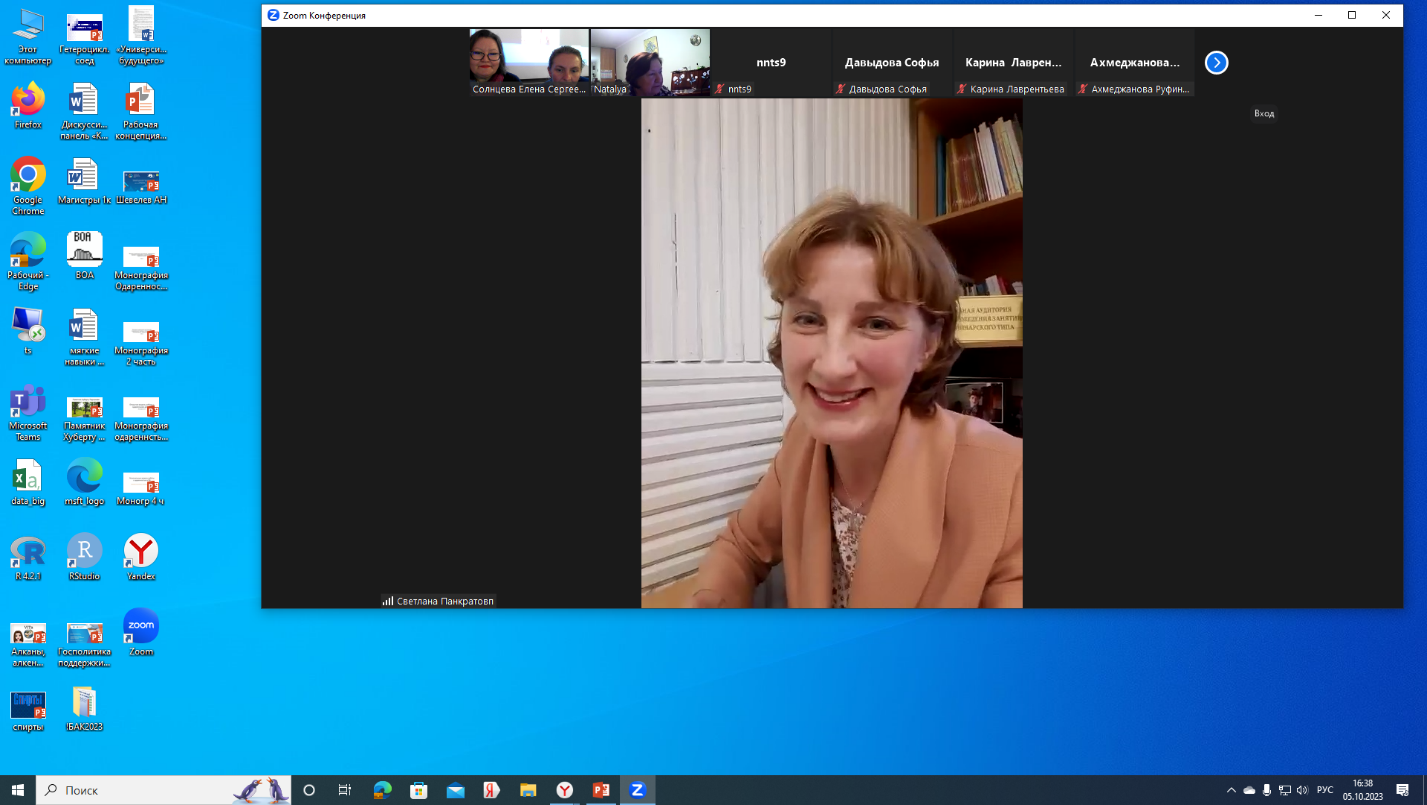
Task: Open the Рабочий - Edge desktop shortcut
Action: pyautogui.click(x=28, y=261)
